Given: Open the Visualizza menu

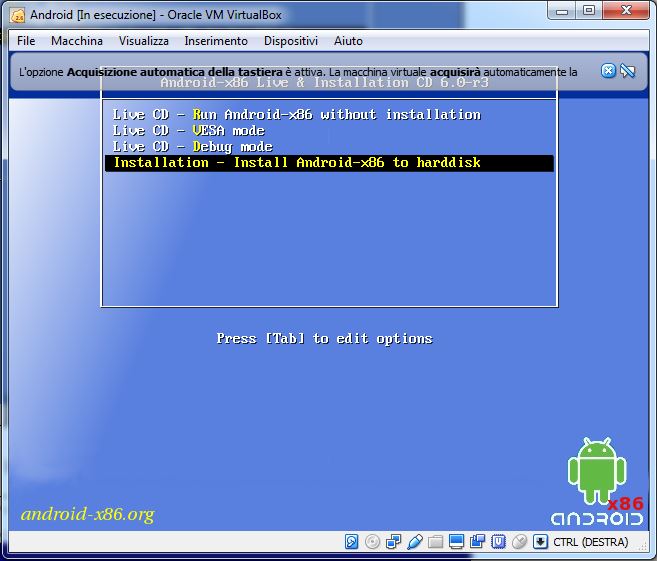Looking at the screenshot, I should pos(143,41).
